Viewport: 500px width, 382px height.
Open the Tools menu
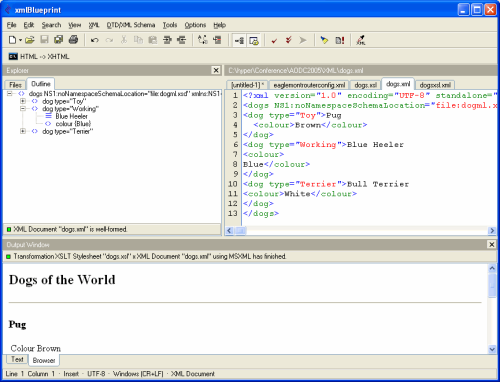[170, 25]
